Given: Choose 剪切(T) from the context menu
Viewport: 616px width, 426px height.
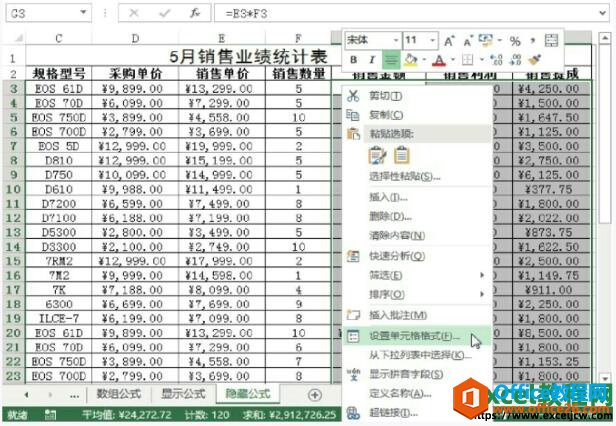Looking at the screenshot, I should coord(417,96).
